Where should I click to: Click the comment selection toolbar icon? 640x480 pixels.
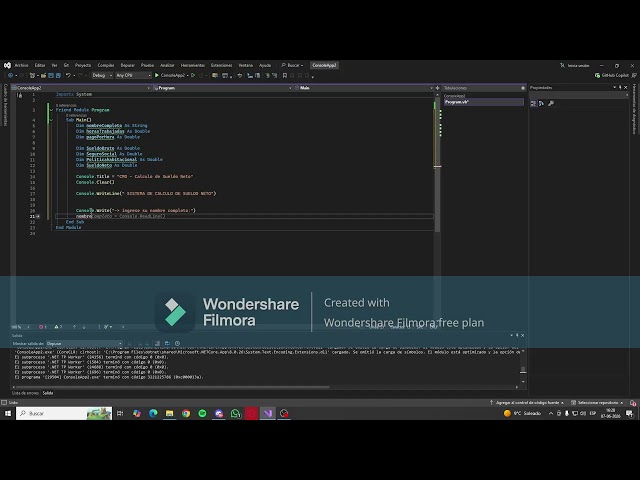267,76
